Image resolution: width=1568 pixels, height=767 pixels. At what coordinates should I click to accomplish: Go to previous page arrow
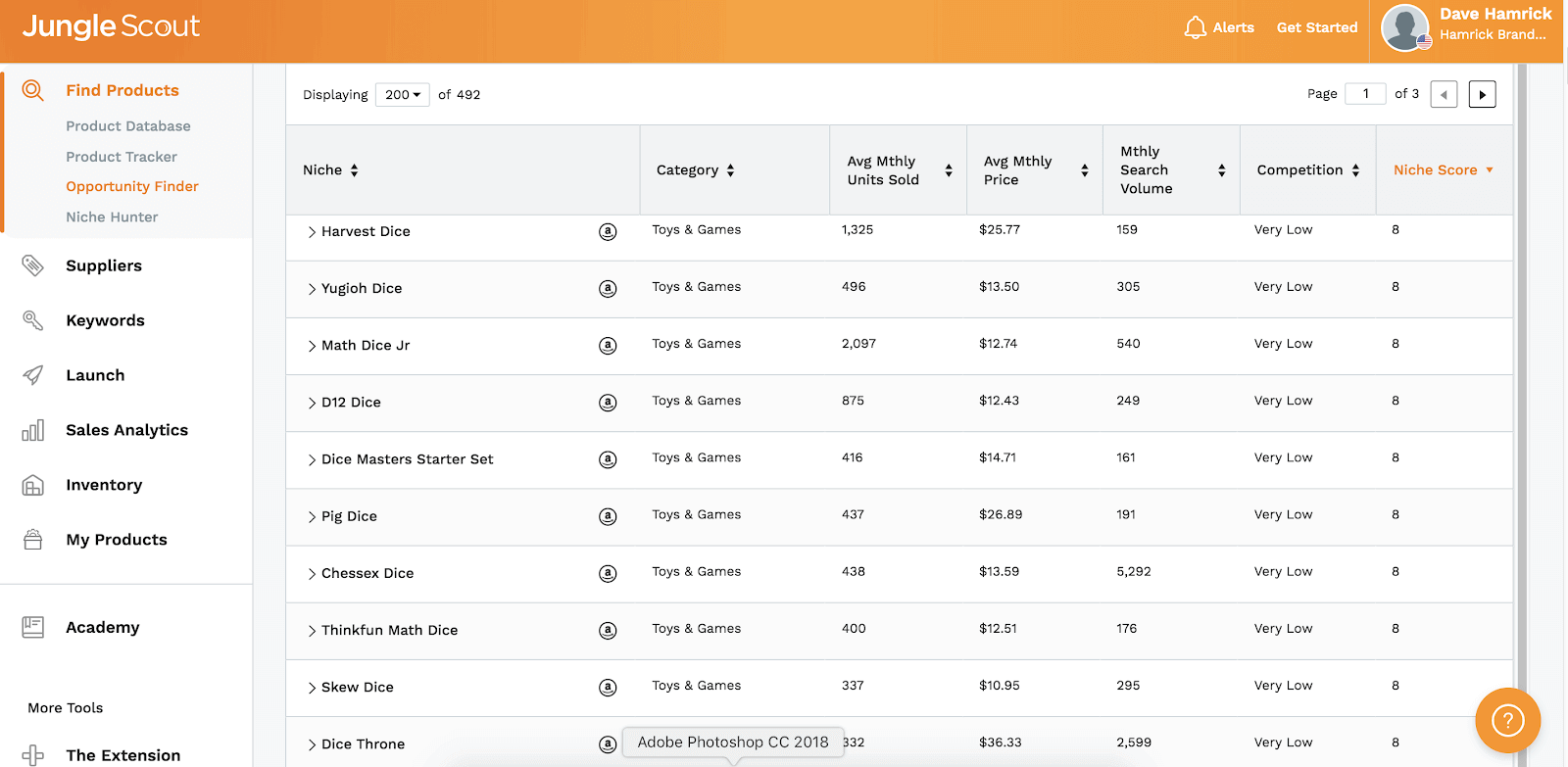(x=1444, y=94)
